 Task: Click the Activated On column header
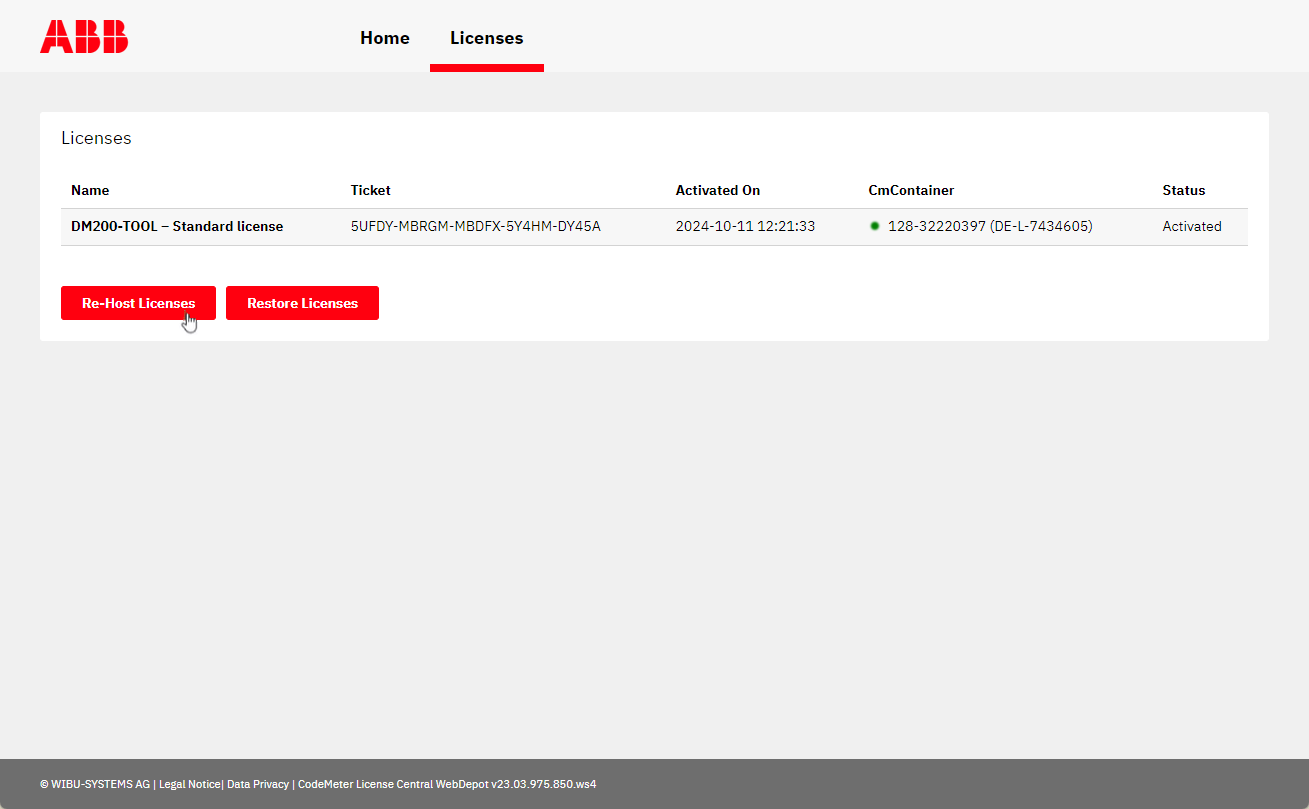pos(718,190)
